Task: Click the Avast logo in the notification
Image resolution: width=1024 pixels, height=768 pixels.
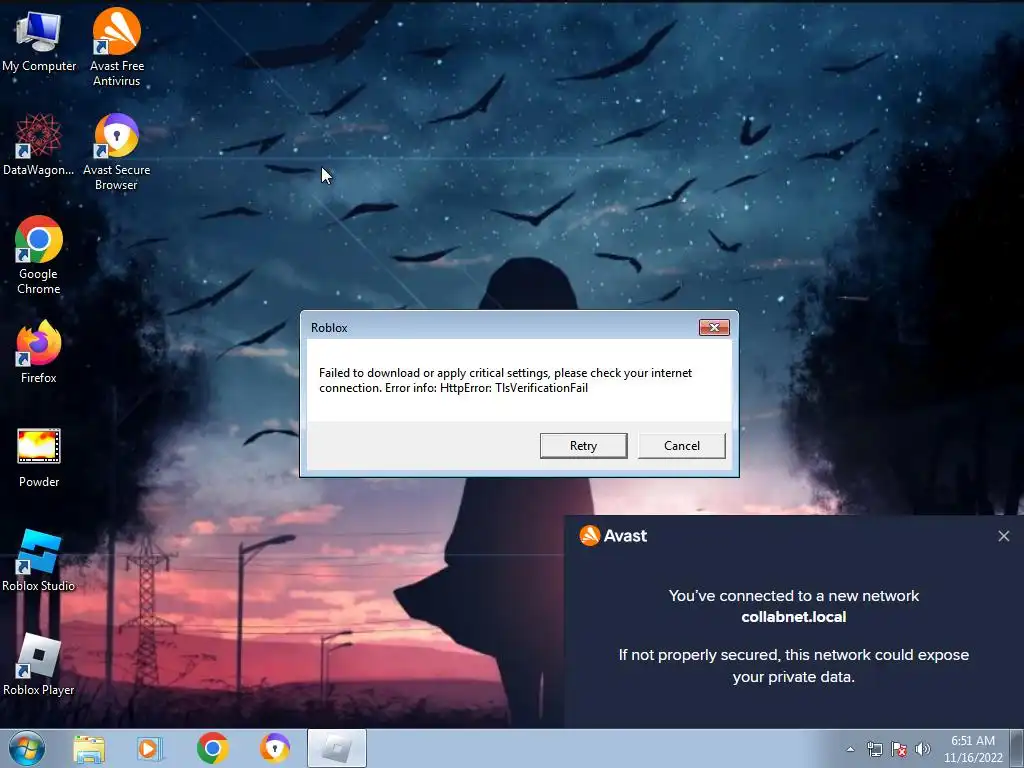Action: coord(613,536)
